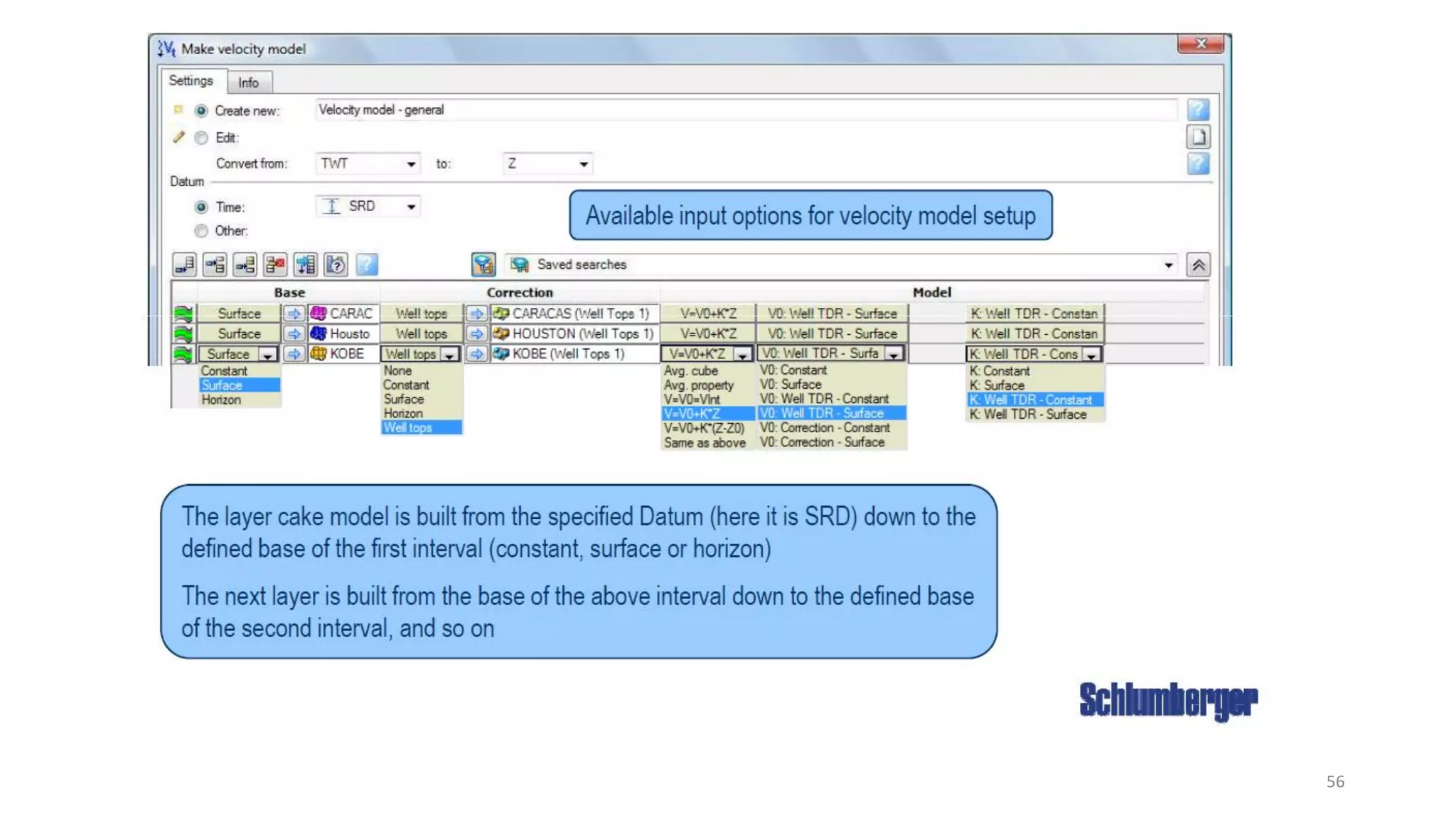Switch to the Info tab
This screenshot has height=819, width=1456.
coord(248,82)
